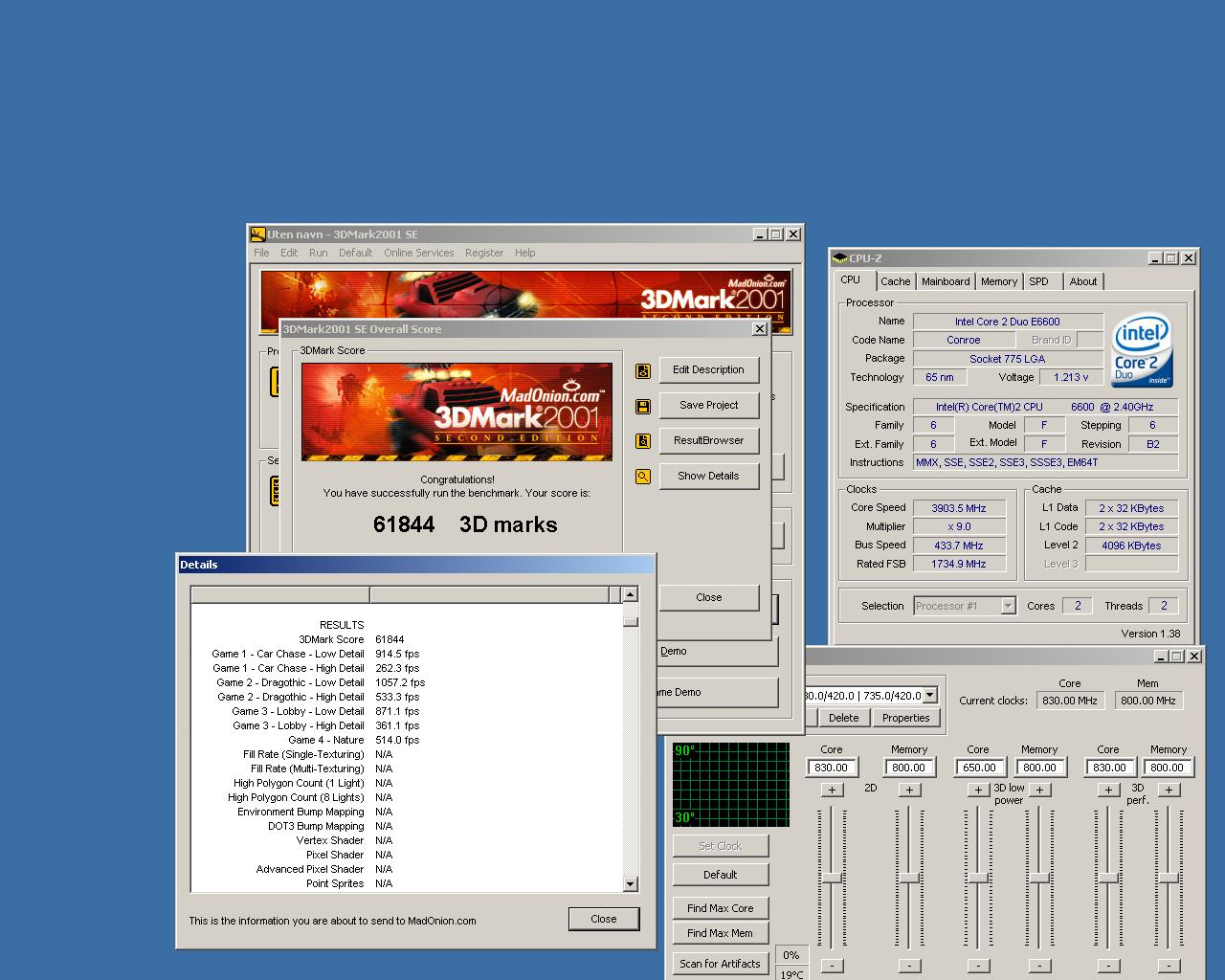Decrease 2D Core clock with minus button
1225x980 pixels.
pyautogui.click(x=833, y=966)
